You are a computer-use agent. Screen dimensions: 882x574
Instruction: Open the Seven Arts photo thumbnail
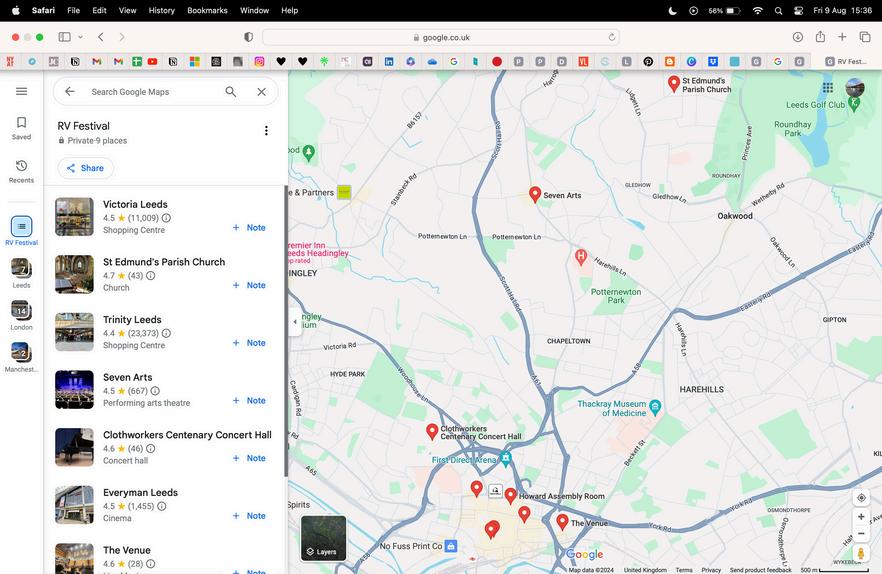[74, 389]
